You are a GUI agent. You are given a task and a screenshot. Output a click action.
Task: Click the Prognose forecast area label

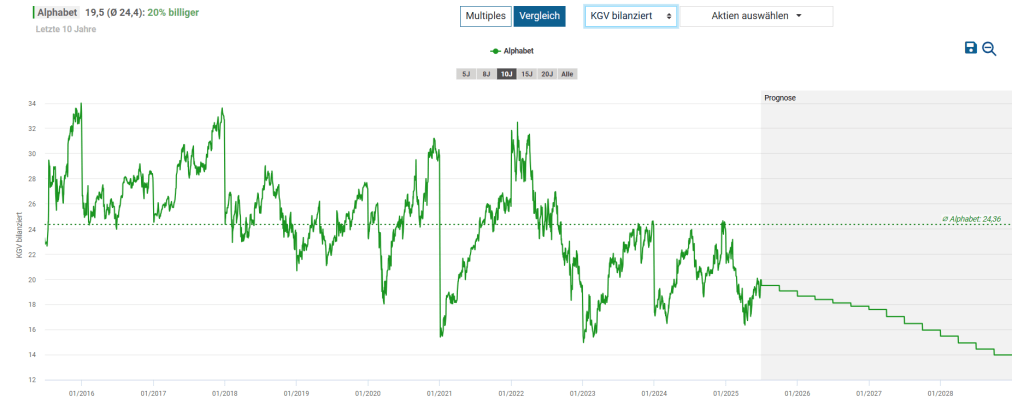coord(779,98)
